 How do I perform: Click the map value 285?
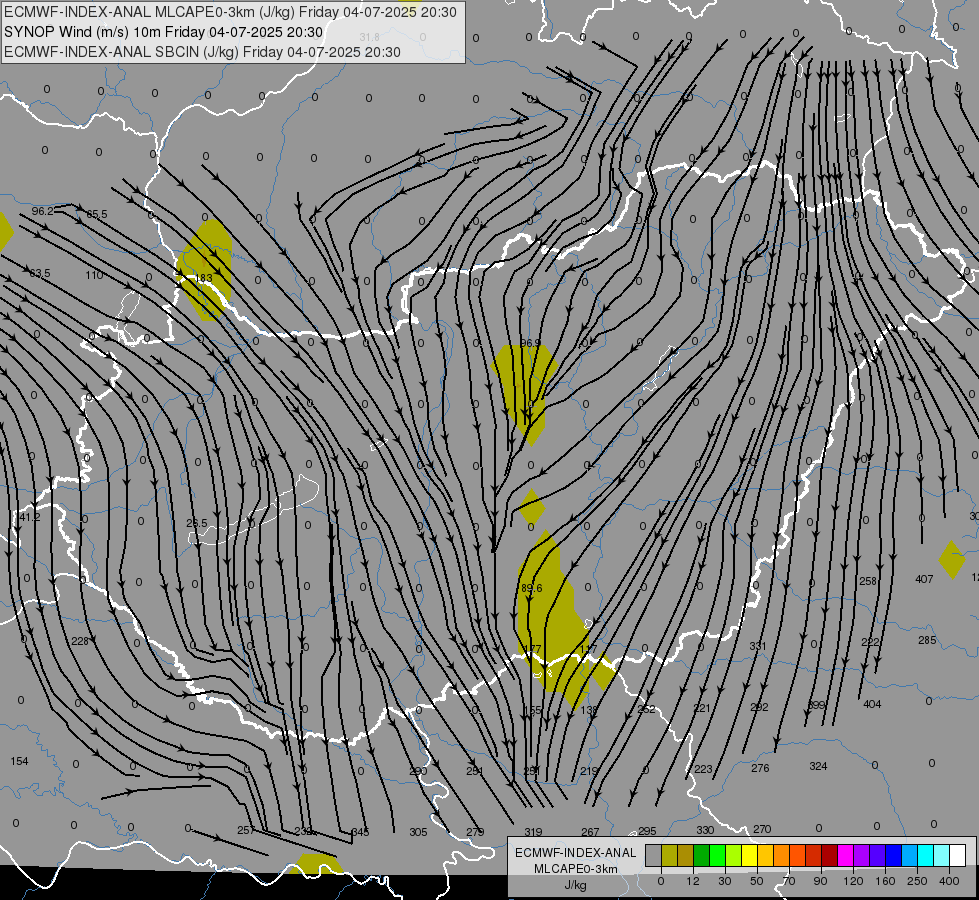(927, 641)
